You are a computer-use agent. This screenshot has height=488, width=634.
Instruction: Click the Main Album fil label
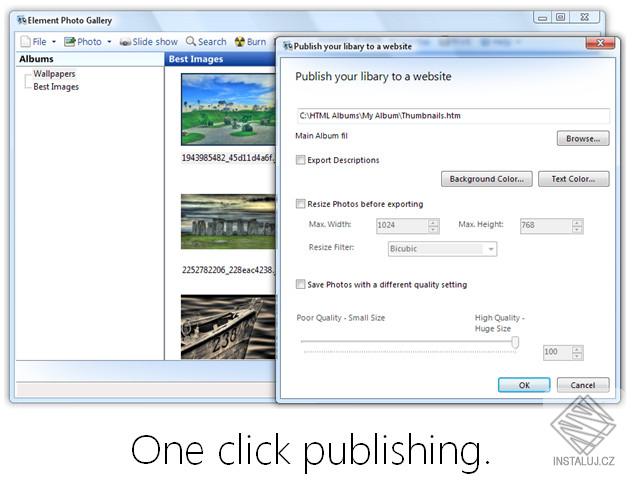coord(321,136)
